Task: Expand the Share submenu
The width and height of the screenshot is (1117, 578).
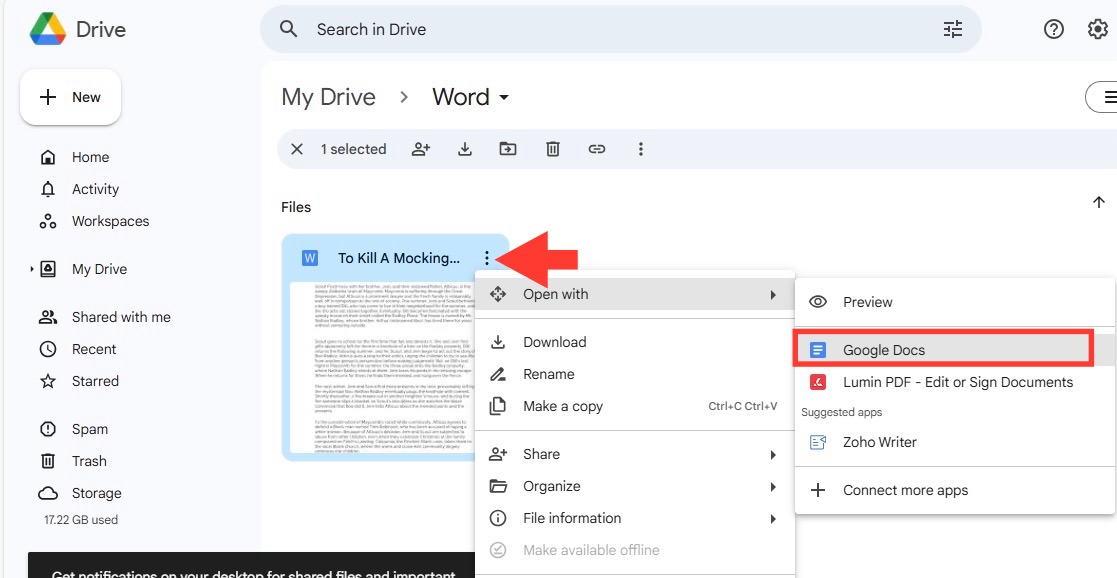Action: point(635,454)
